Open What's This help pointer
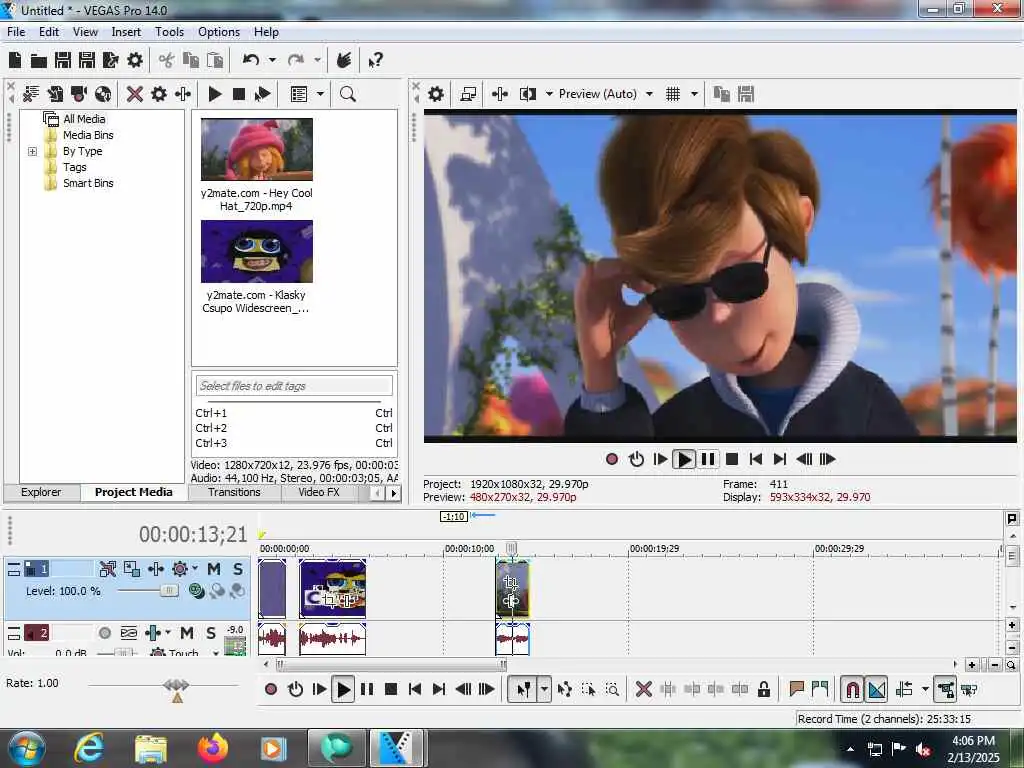This screenshot has height=768, width=1024. pyautogui.click(x=376, y=61)
